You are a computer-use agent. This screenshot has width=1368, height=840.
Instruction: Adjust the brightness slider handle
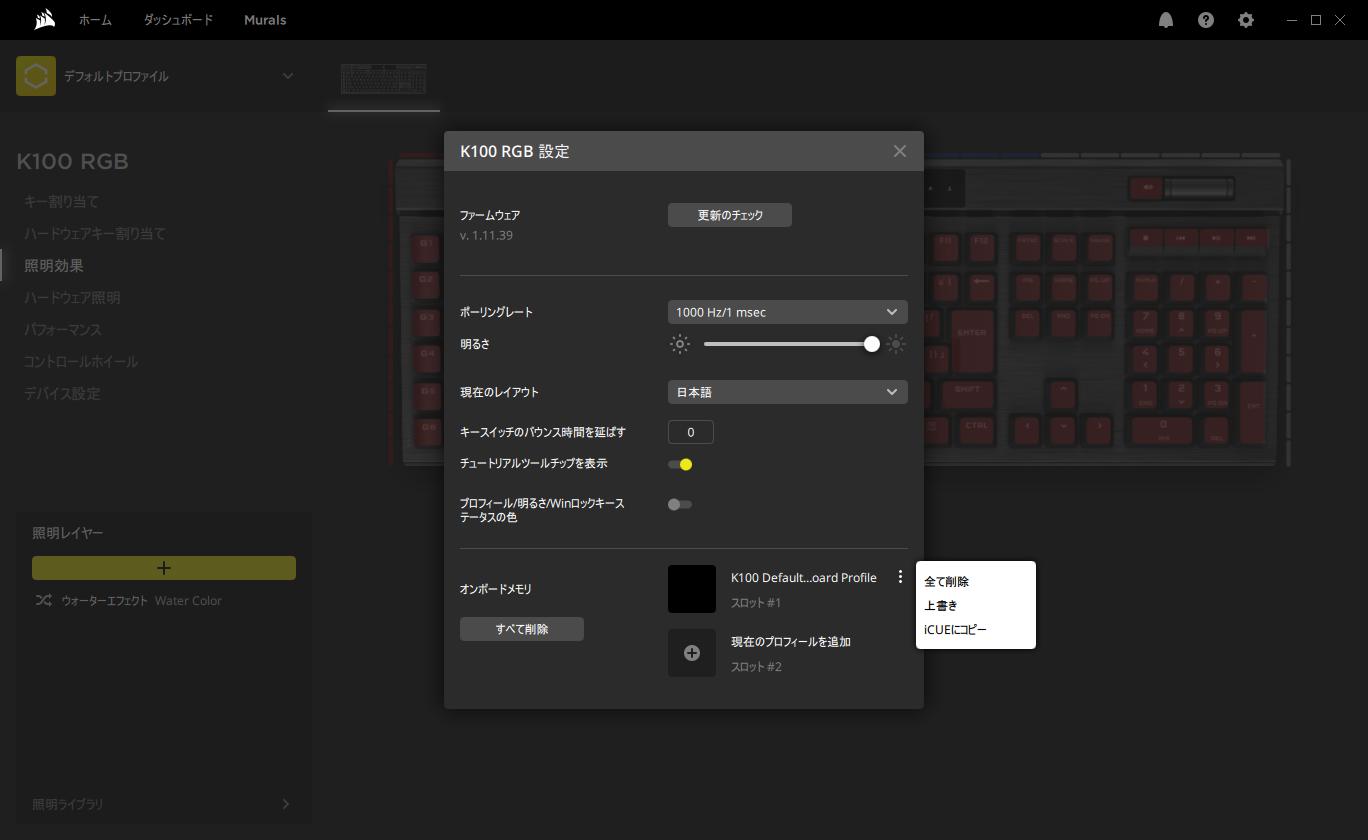coord(872,344)
